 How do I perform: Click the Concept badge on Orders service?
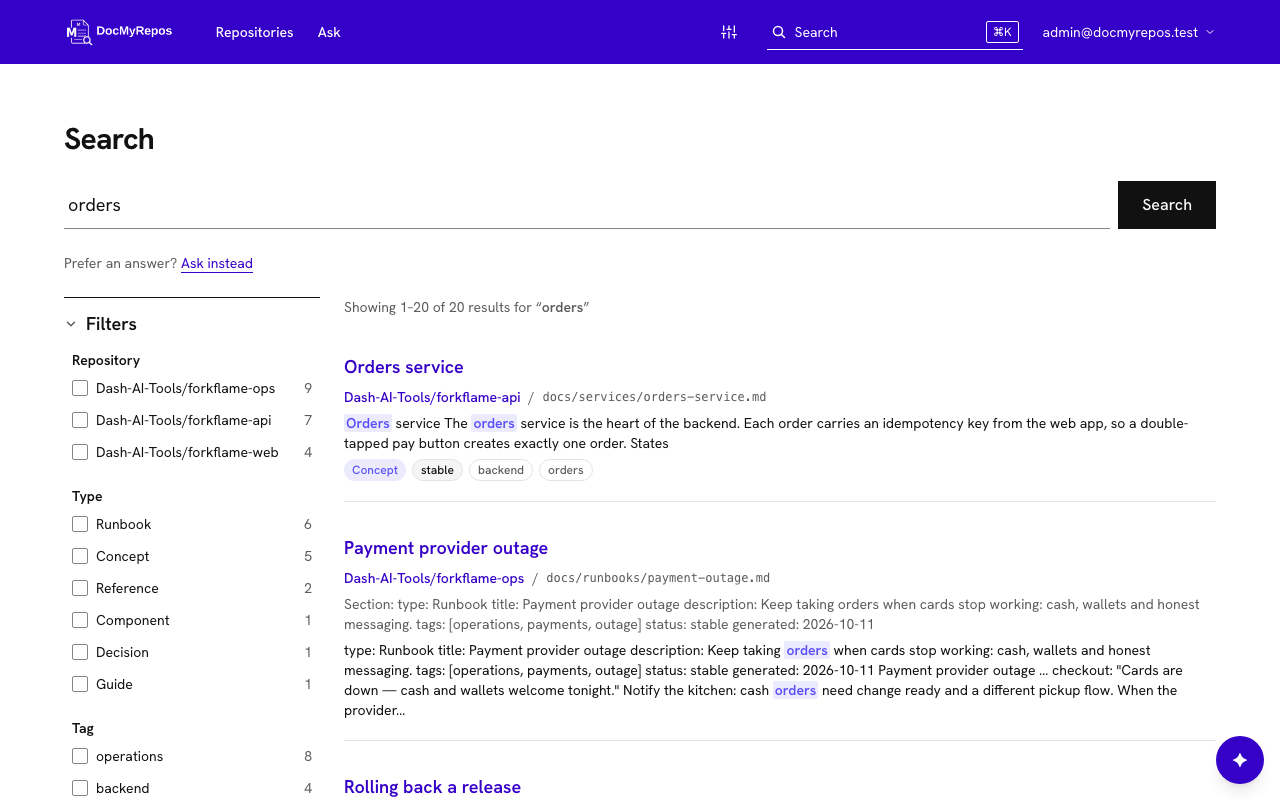click(375, 470)
